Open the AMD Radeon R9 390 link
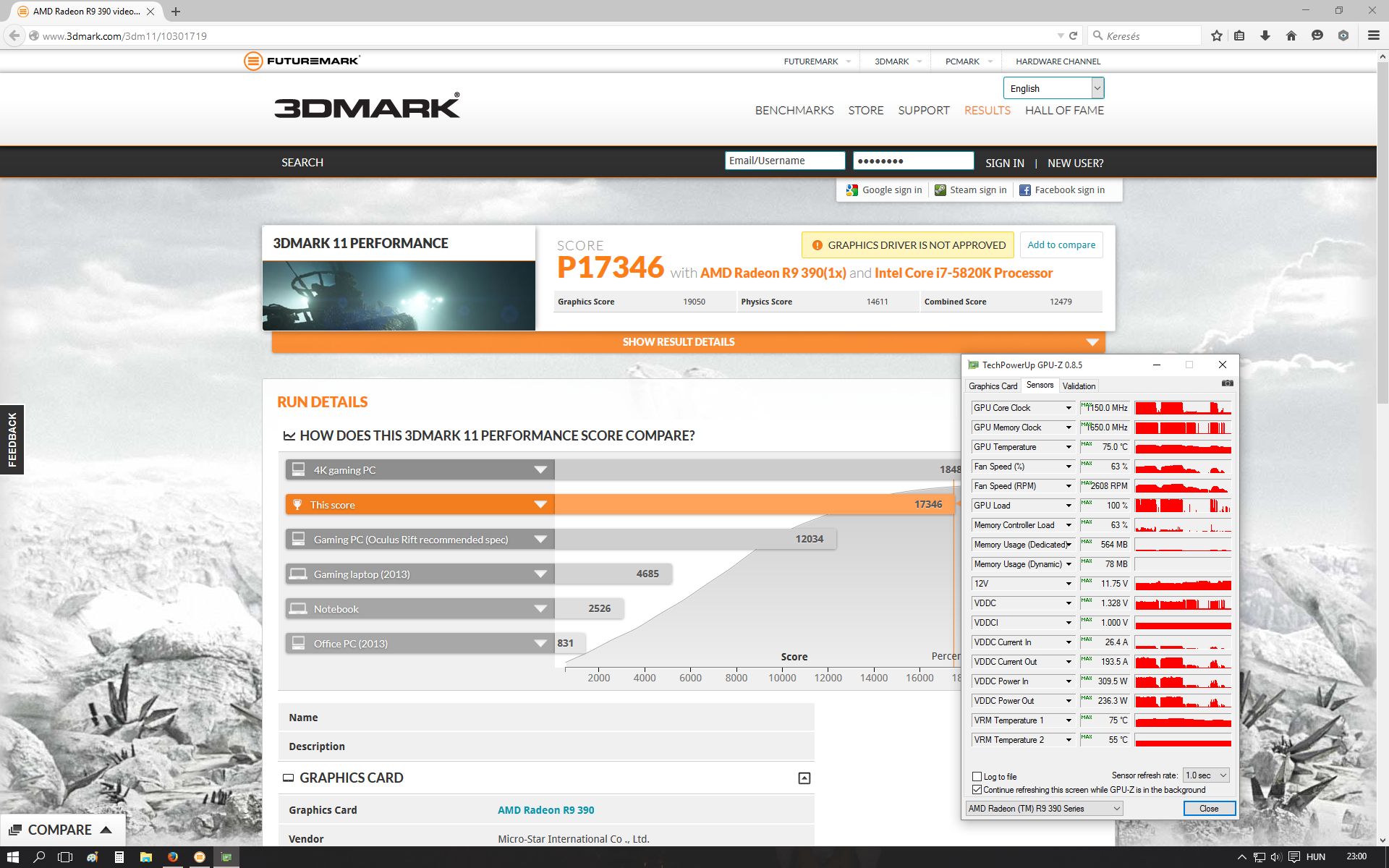Viewport: 1389px width, 868px height. [x=545, y=810]
